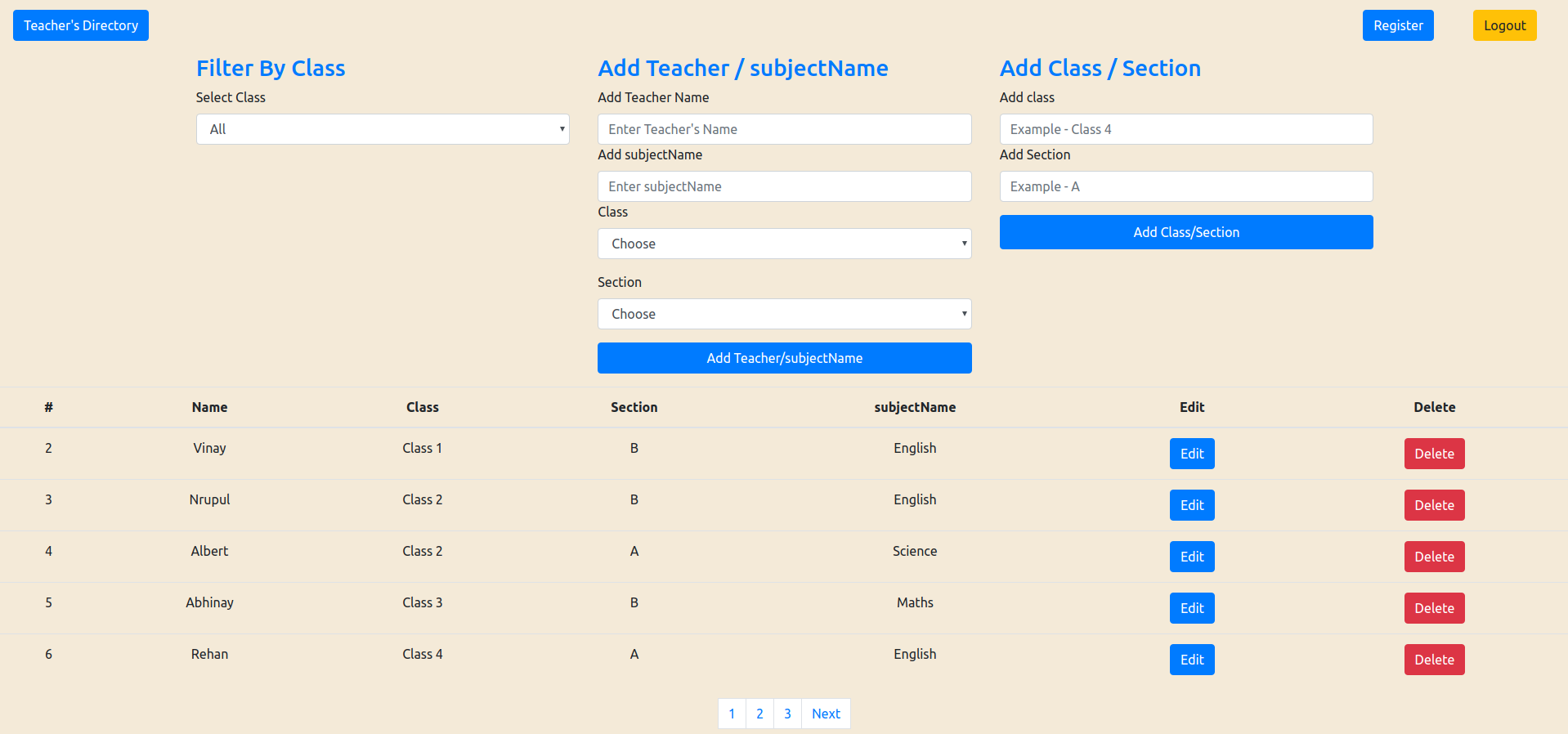Viewport: 1568px width, 734px height.
Task: Click Next in the pagination bar
Action: [826, 714]
